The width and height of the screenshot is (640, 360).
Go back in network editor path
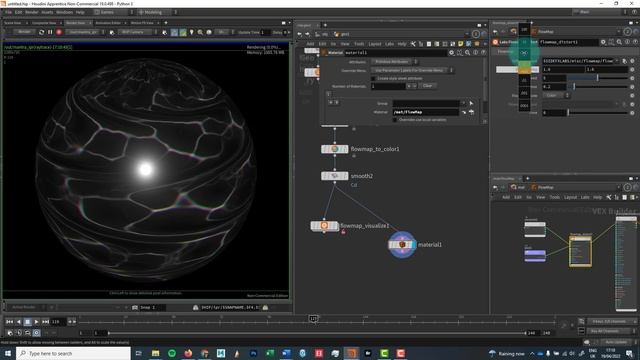(x=300, y=34)
